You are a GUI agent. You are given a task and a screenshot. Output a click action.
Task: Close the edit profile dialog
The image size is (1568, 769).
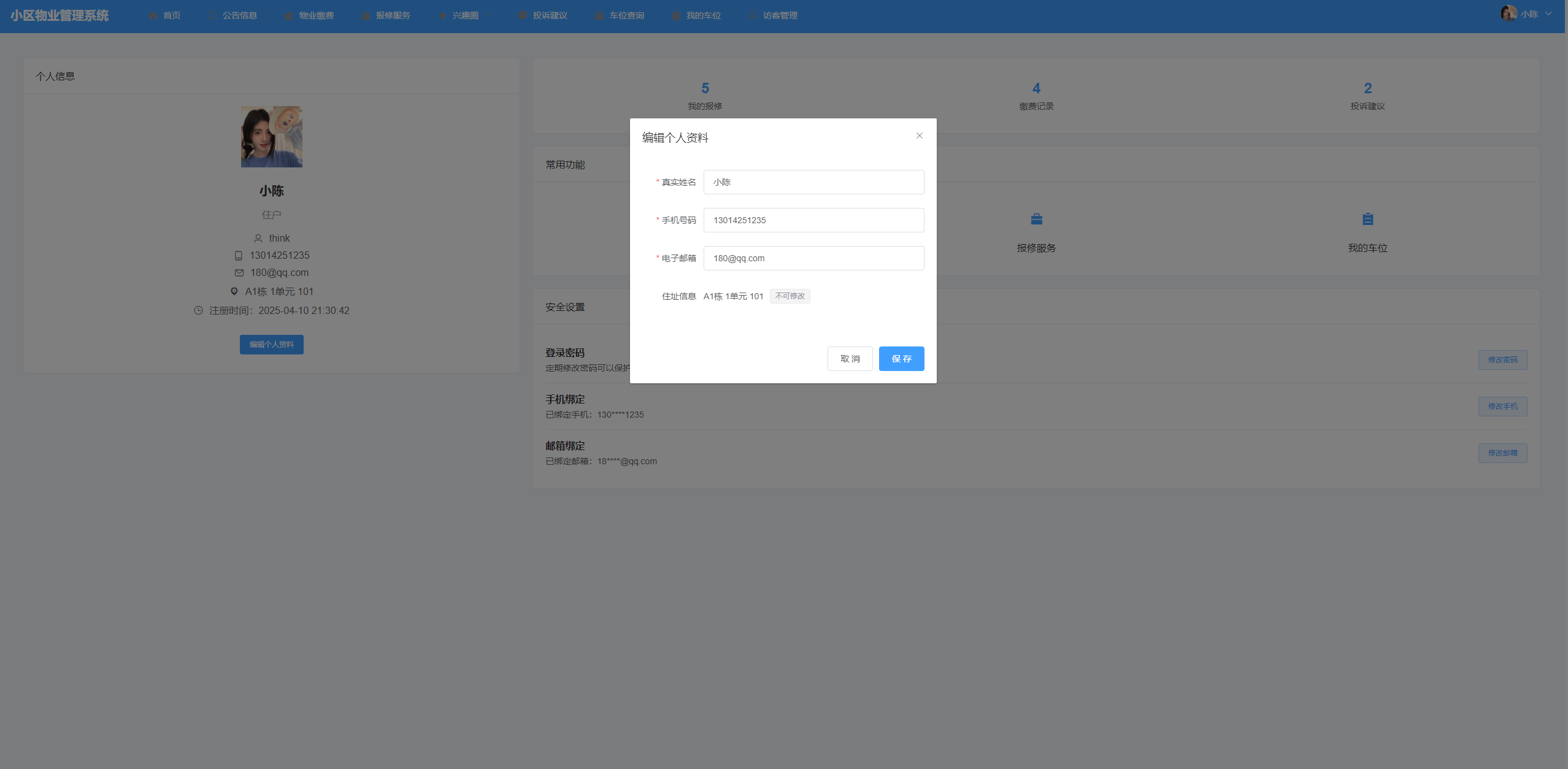click(x=919, y=136)
